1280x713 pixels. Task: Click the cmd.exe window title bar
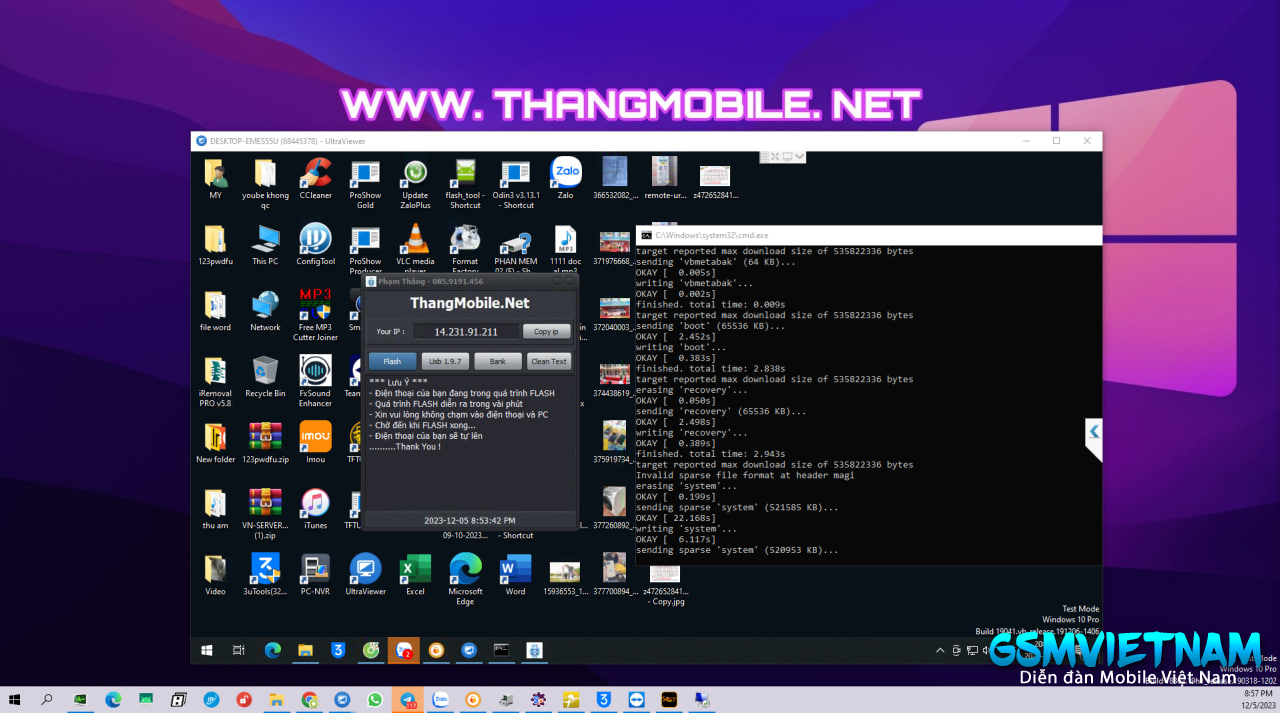click(x=868, y=234)
